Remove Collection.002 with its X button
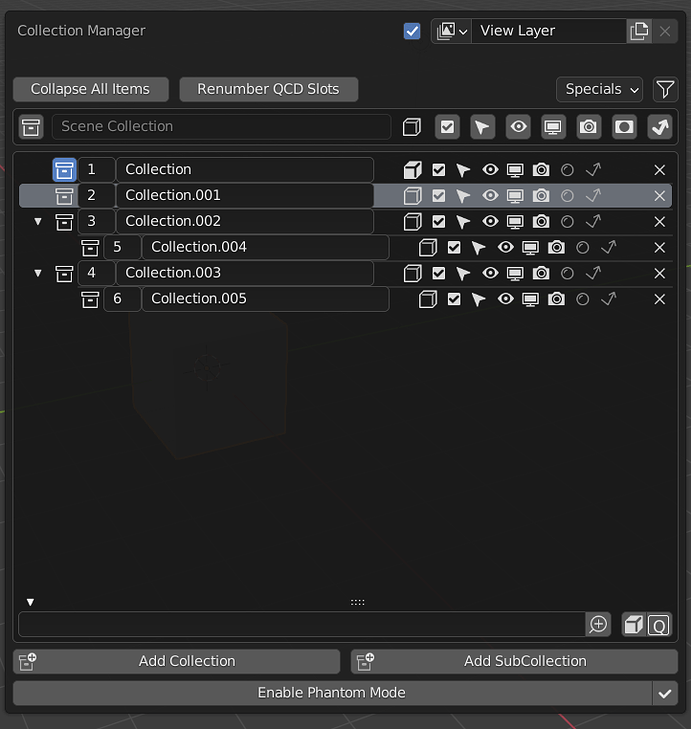The width and height of the screenshot is (691, 729). click(x=660, y=222)
